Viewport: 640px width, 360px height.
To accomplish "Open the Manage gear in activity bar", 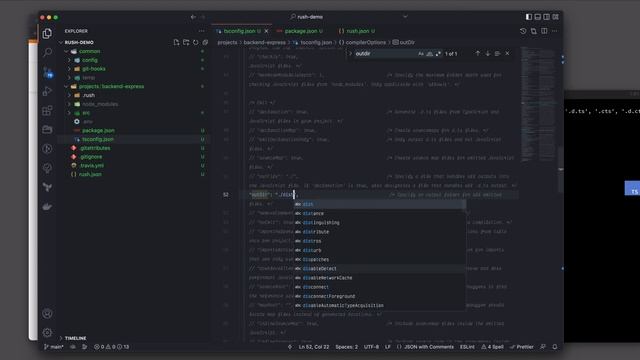I will point(47,333).
